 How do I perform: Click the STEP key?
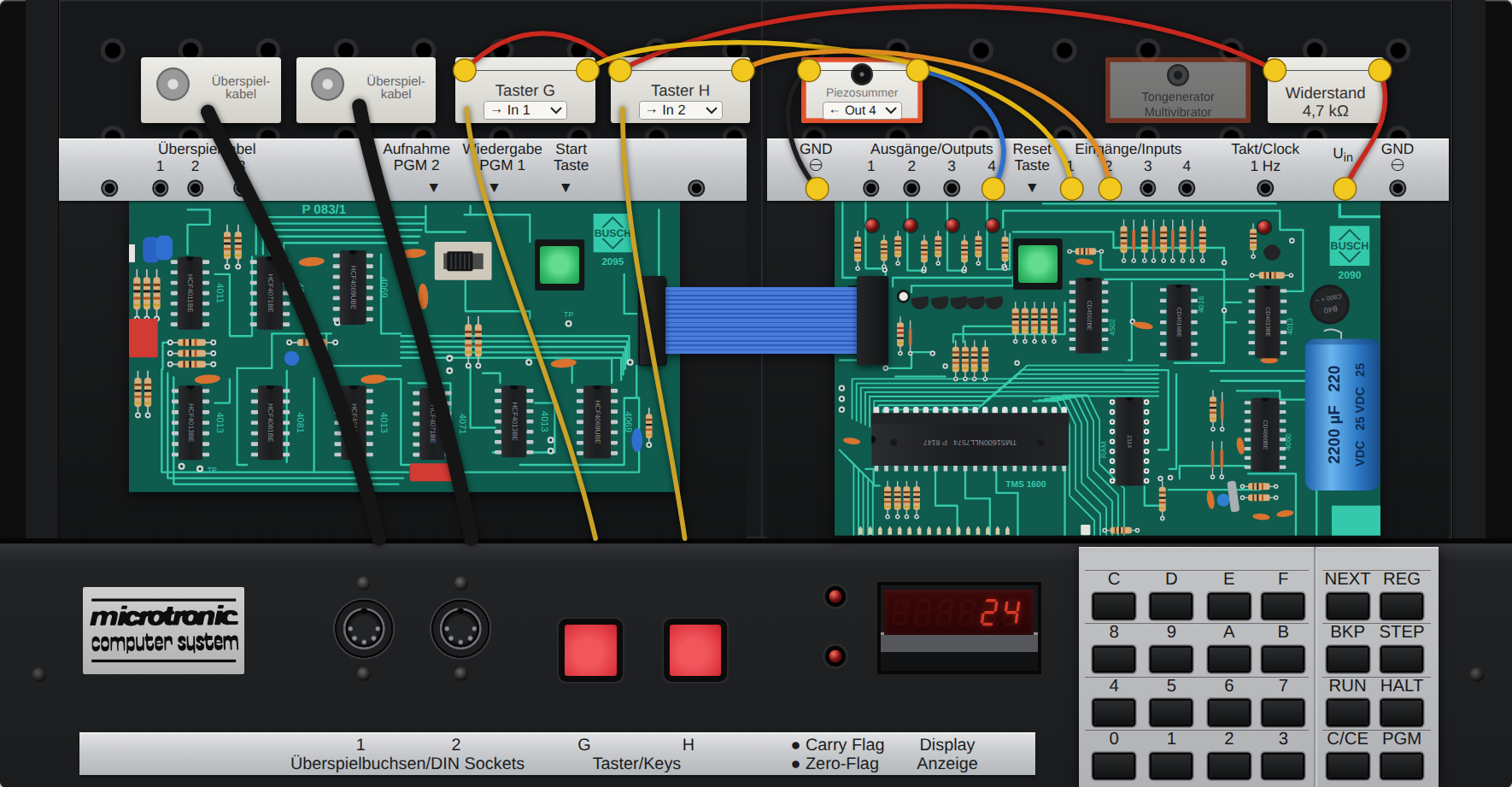(1402, 660)
